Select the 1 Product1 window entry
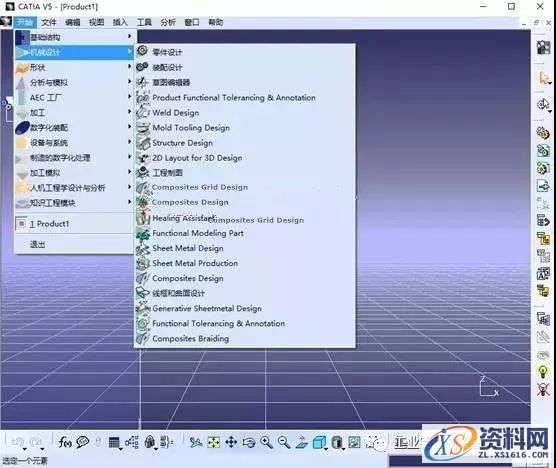556x468 pixels. pyautogui.click(x=74, y=224)
